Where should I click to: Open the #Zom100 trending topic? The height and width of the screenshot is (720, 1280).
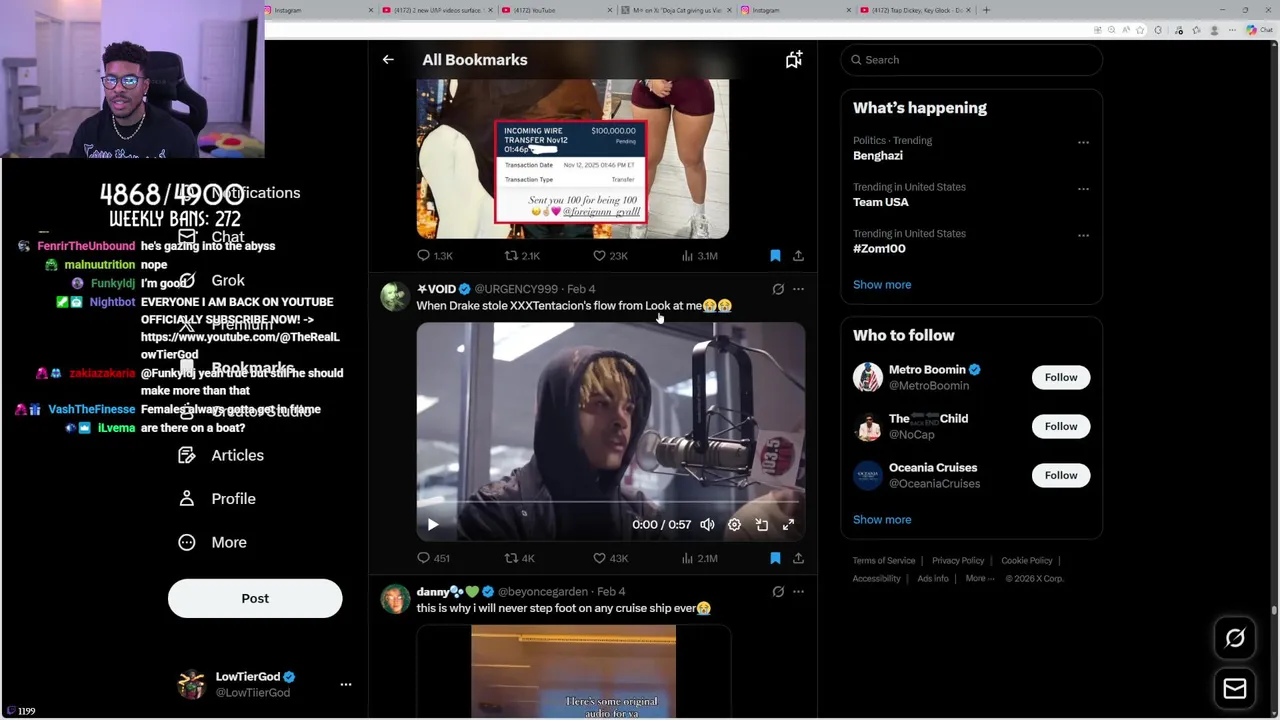[x=879, y=249]
